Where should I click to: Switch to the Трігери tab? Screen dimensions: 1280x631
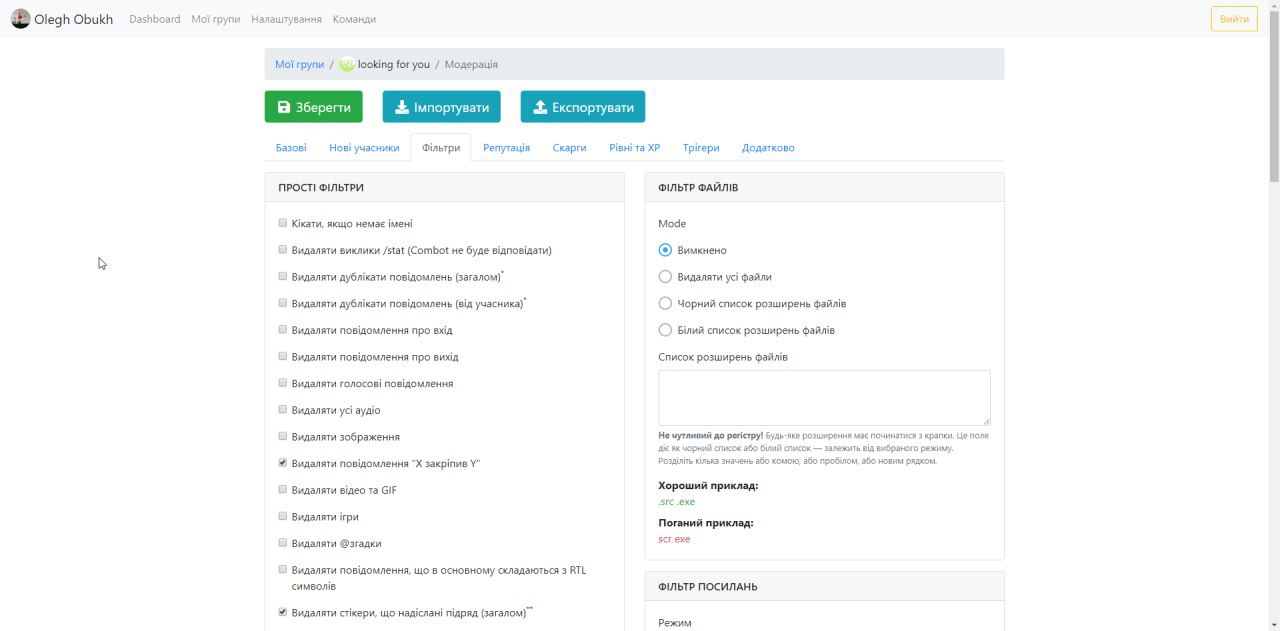[x=701, y=147]
